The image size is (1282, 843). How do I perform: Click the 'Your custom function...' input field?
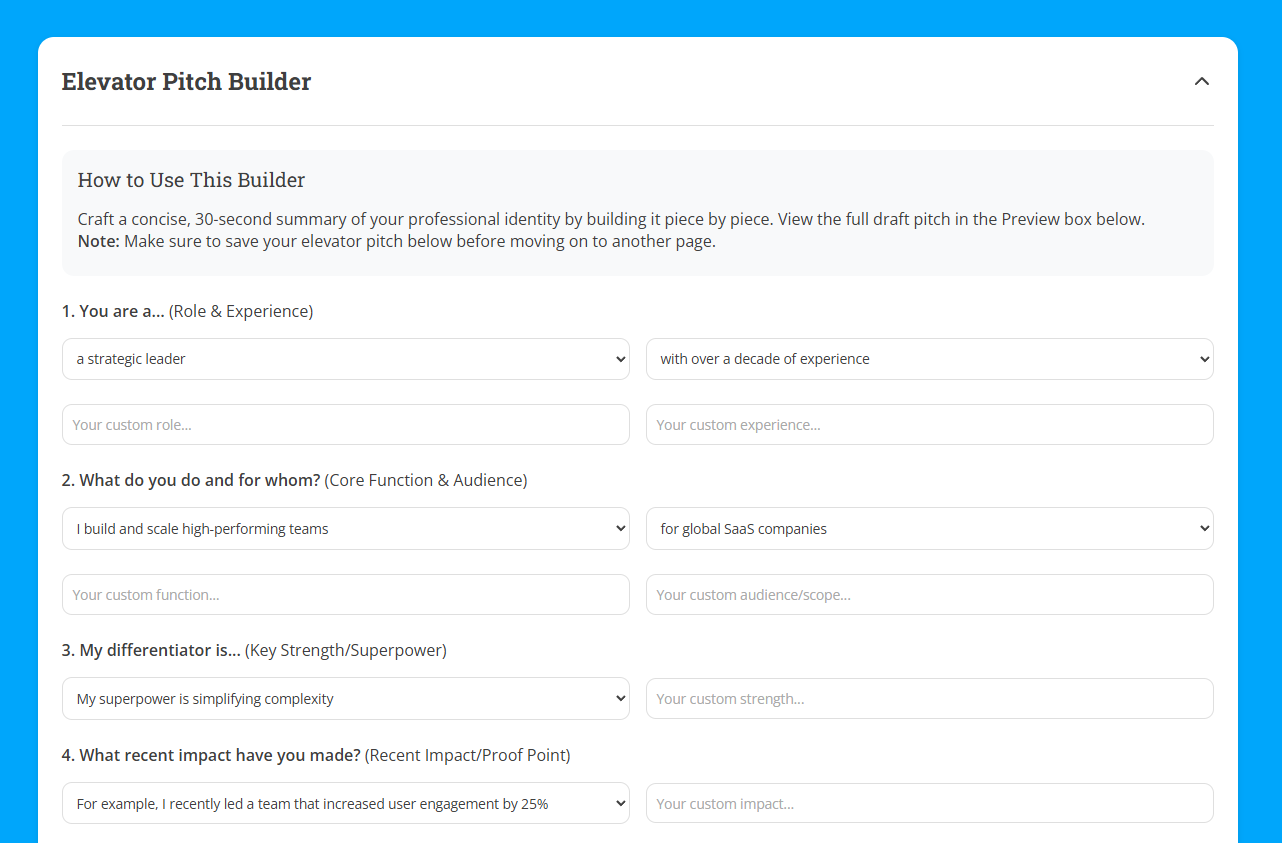[345, 594]
